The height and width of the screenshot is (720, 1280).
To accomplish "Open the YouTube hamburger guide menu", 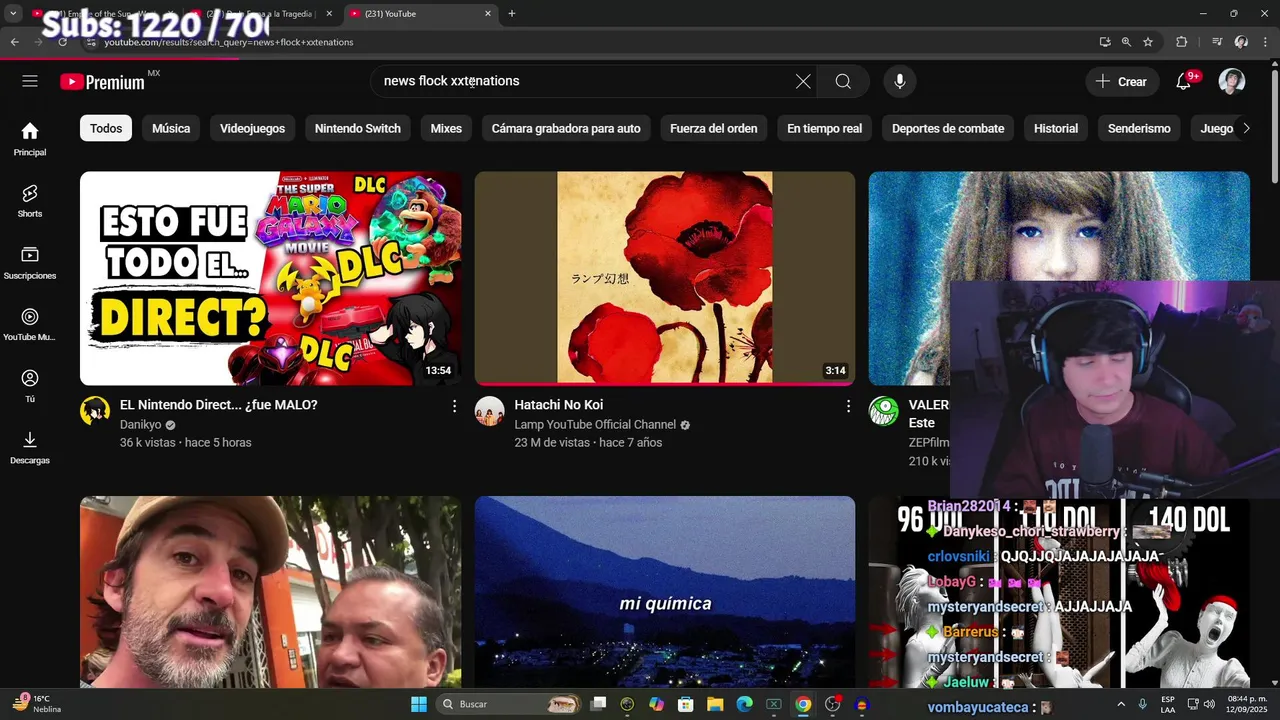I will (30, 81).
